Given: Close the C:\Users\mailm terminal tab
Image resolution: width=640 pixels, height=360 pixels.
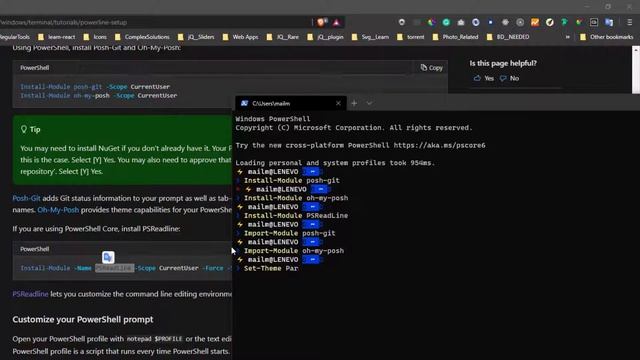Looking at the screenshot, I should click(x=338, y=103).
